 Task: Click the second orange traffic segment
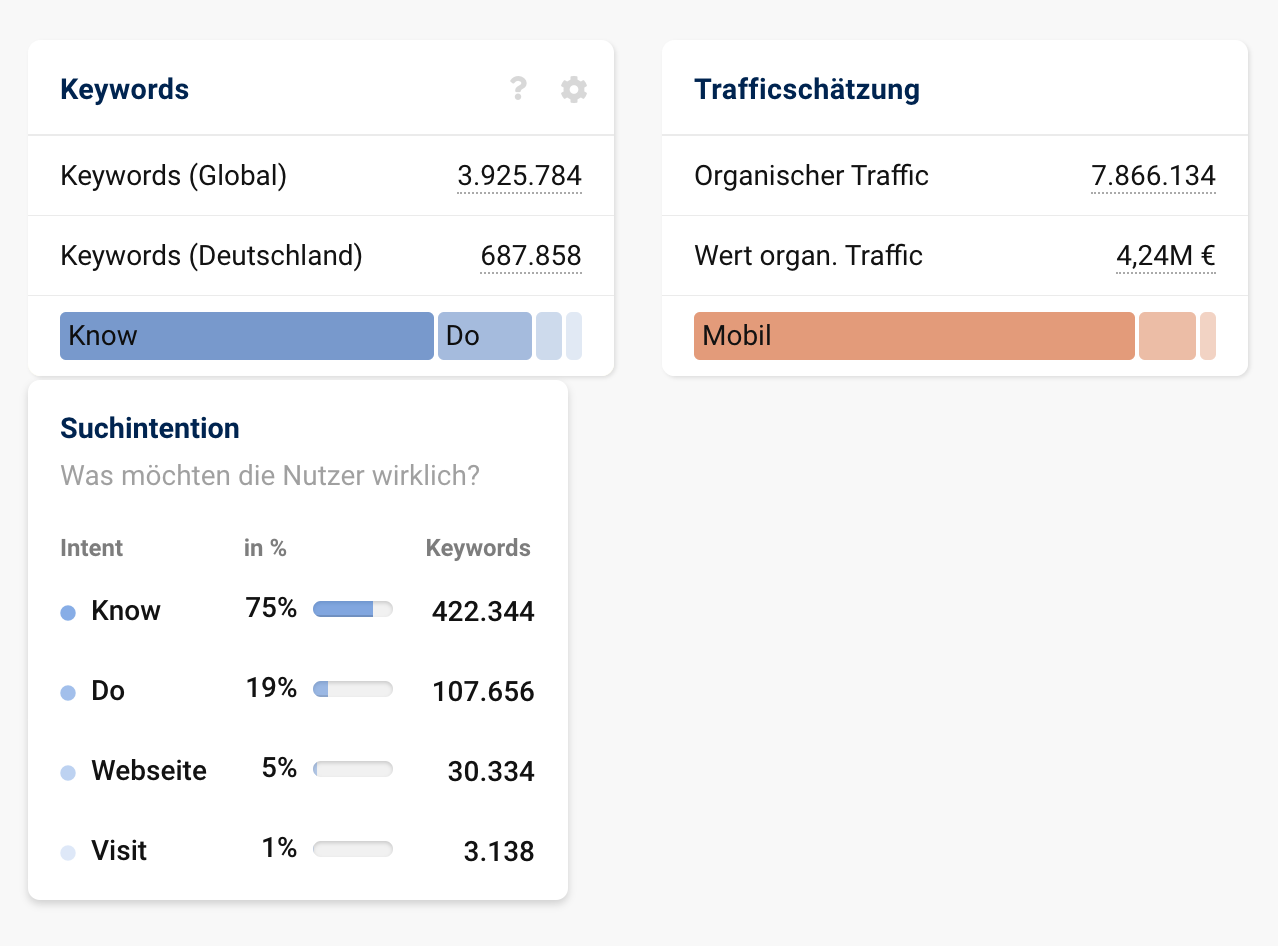tap(1167, 336)
